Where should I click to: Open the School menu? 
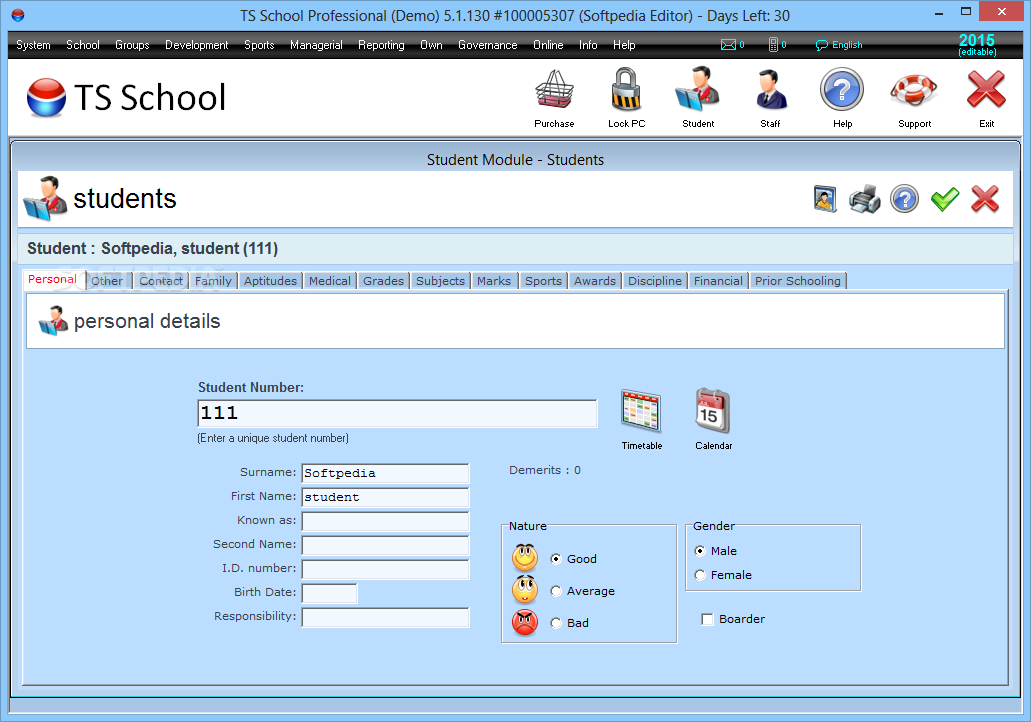(x=83, y=45)
